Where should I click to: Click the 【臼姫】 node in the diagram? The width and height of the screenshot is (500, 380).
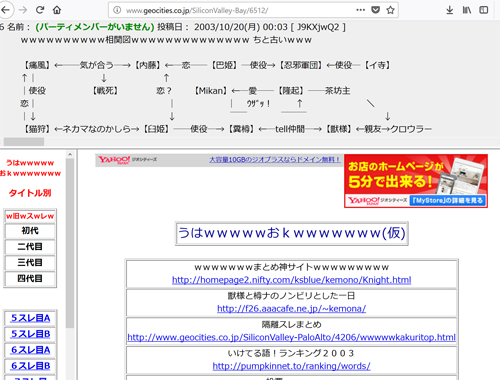pyautogui.click(x=157, y=129)
